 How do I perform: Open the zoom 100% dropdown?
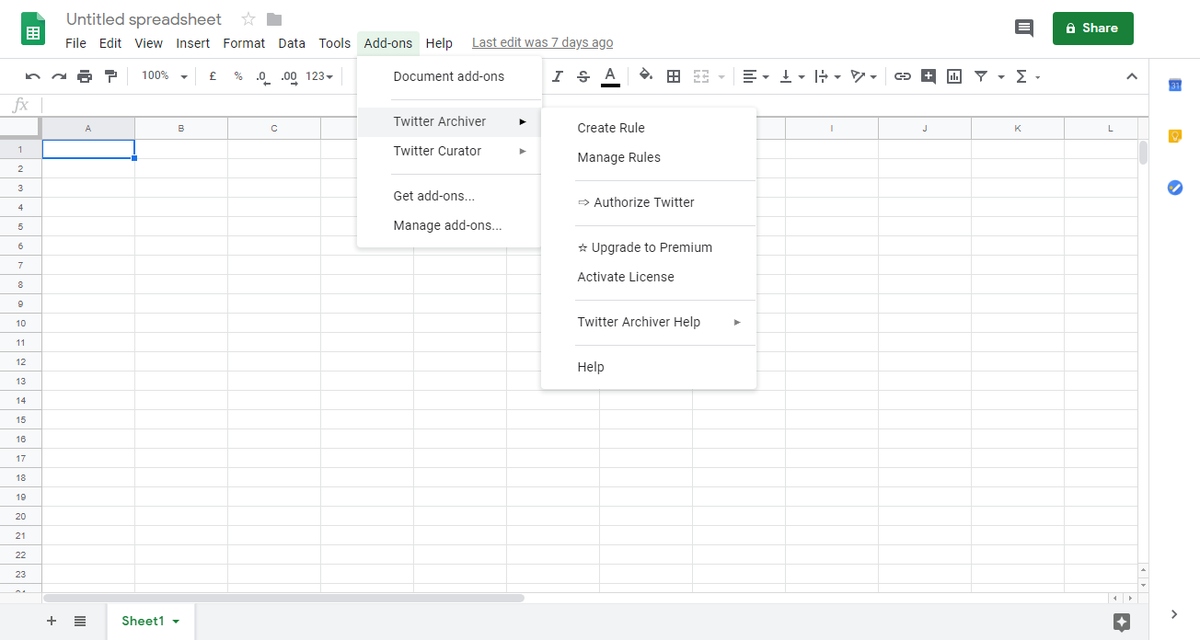164,76
